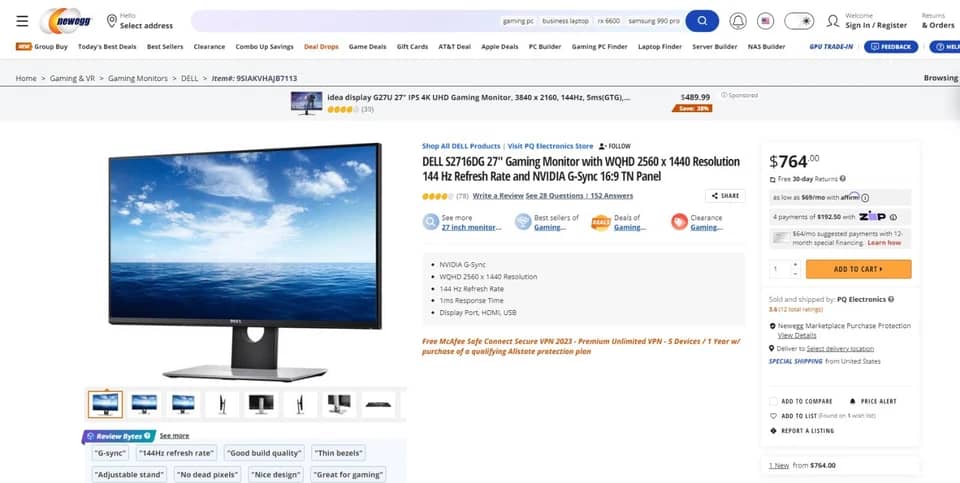Open NAS Builder

(x=766, y=47)
